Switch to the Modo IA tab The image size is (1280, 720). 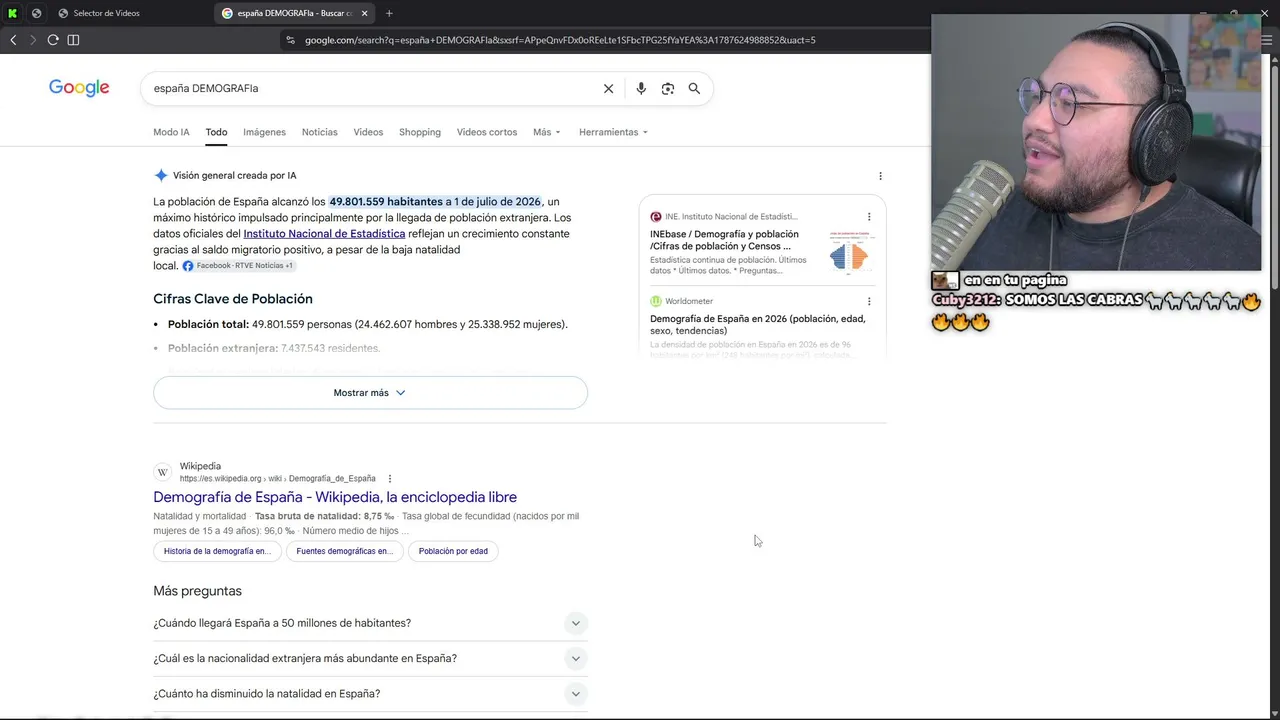(x=171, y=132)
